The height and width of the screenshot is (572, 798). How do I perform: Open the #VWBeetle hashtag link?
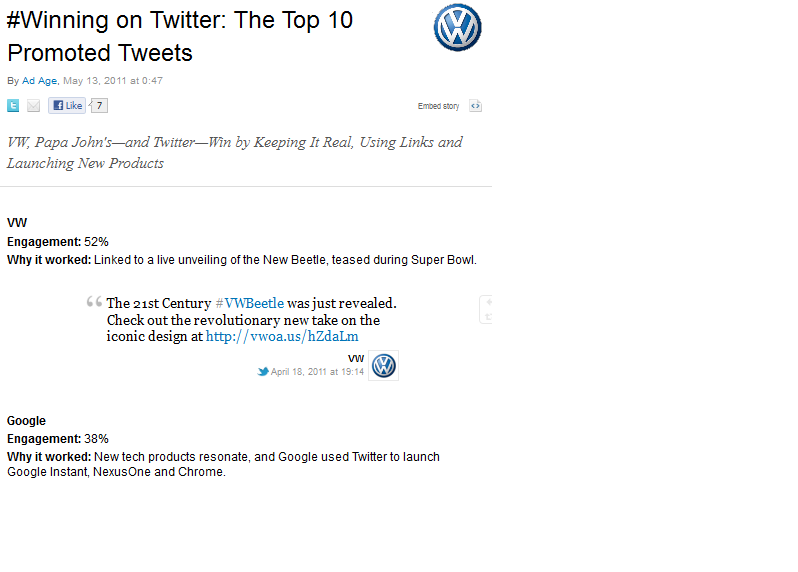(249, 303)
